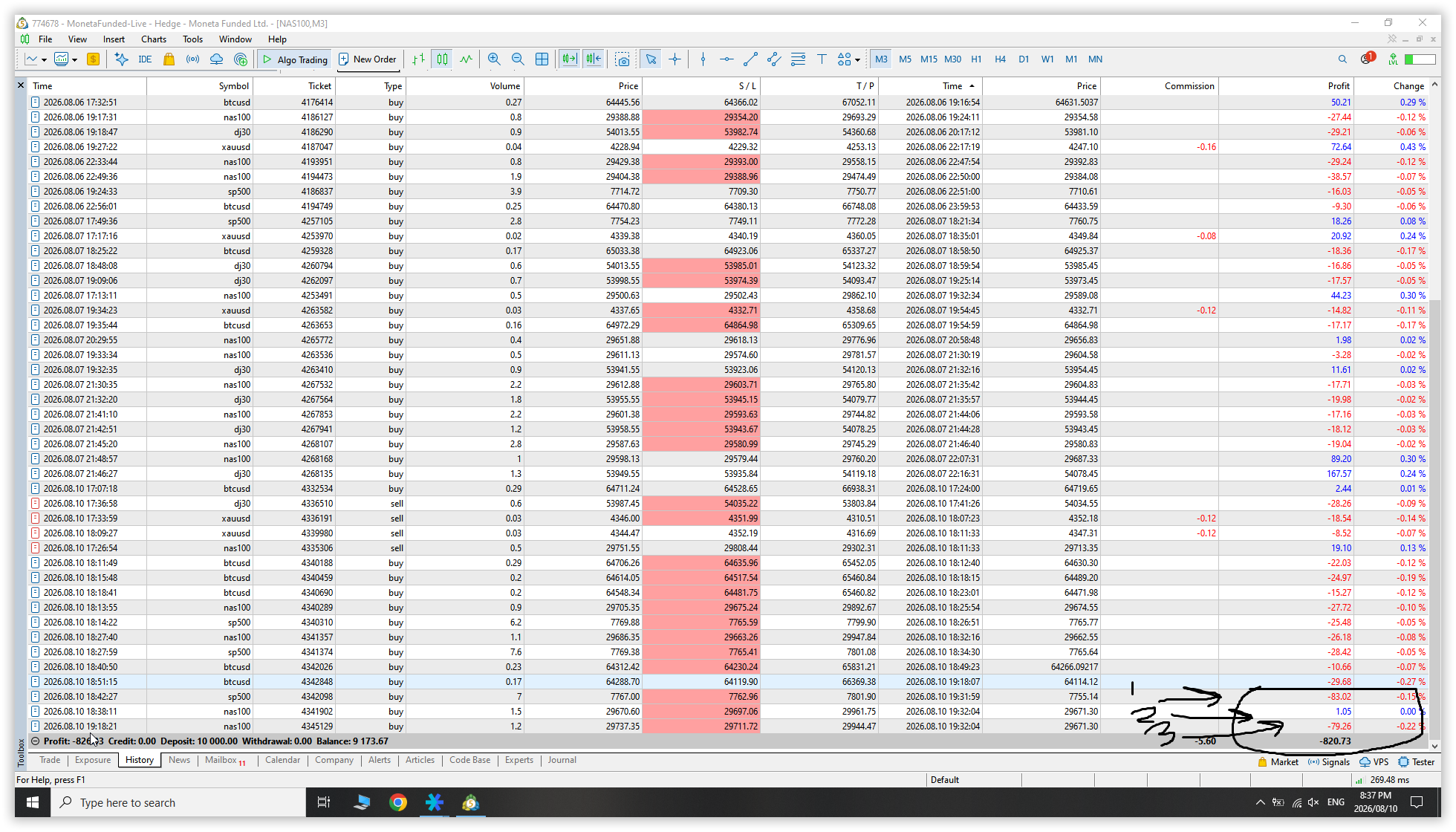Activate the standard arrow cursor mode
The image size is (1456, 832).
[651, 59]
